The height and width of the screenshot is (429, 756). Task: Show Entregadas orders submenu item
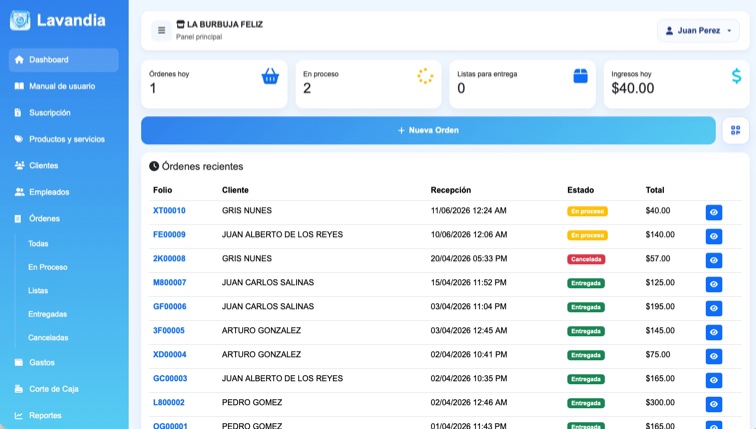(x=47, y=314)
